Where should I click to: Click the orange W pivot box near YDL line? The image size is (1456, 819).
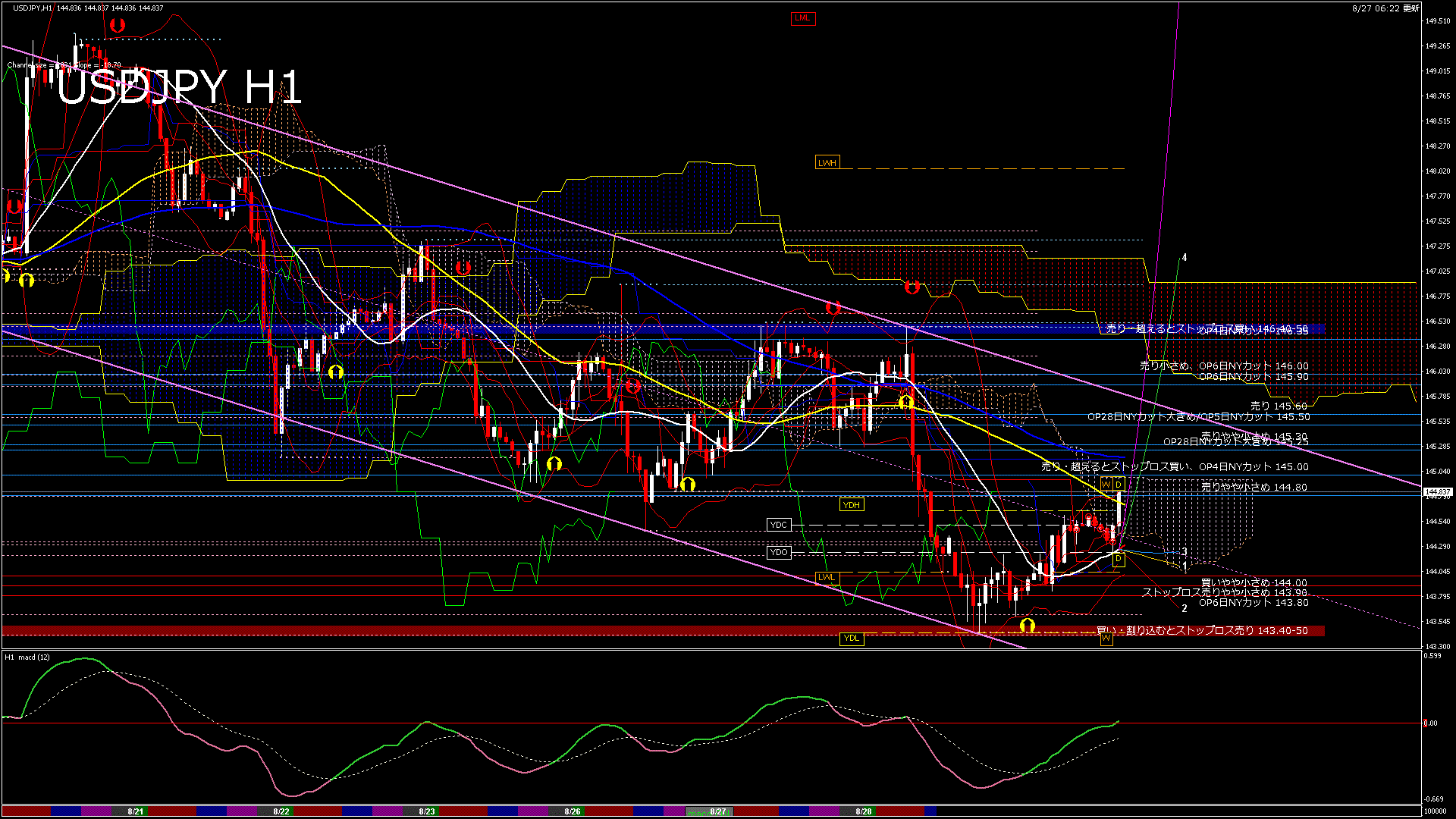1106,639
